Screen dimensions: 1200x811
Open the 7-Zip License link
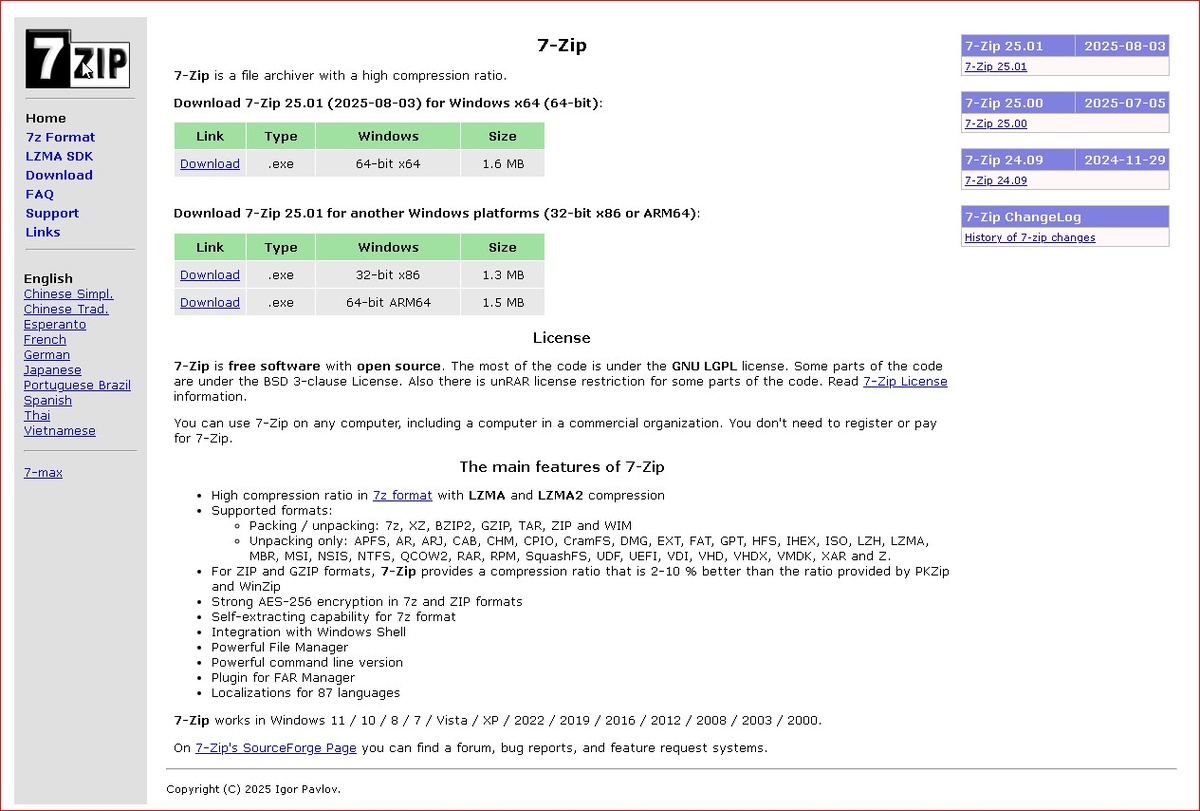point(905,381)
